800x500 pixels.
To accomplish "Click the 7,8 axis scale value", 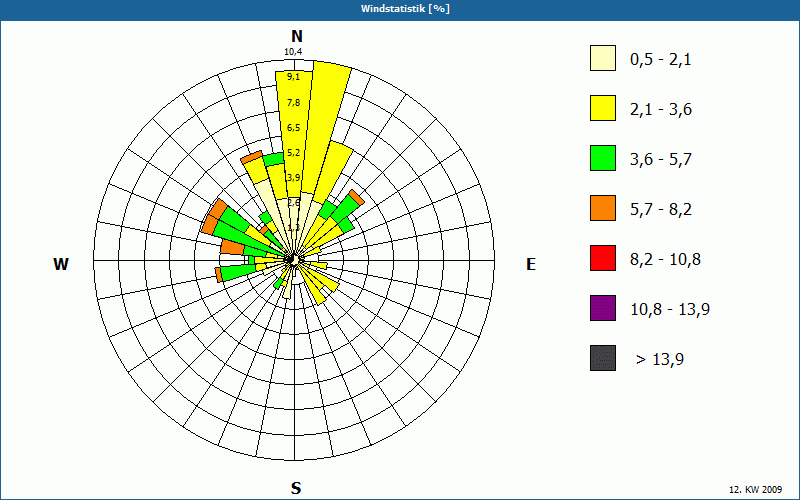I will pos(293,103).
